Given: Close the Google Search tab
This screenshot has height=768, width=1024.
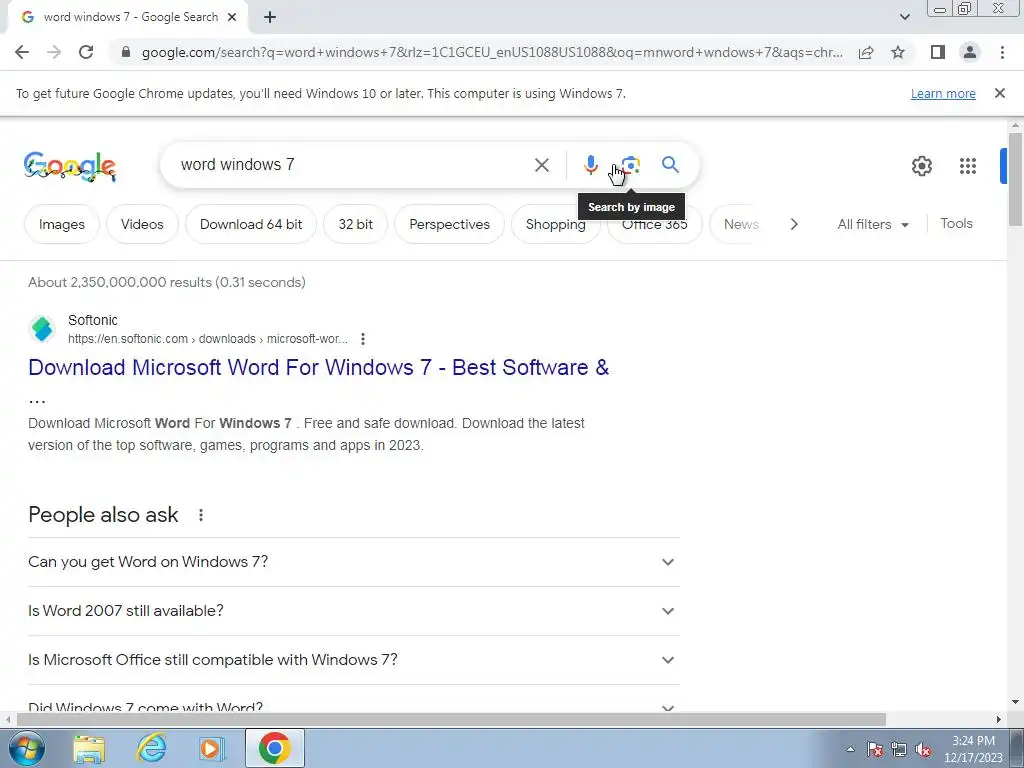Looking at the screenshot, I should click(232, 18).
